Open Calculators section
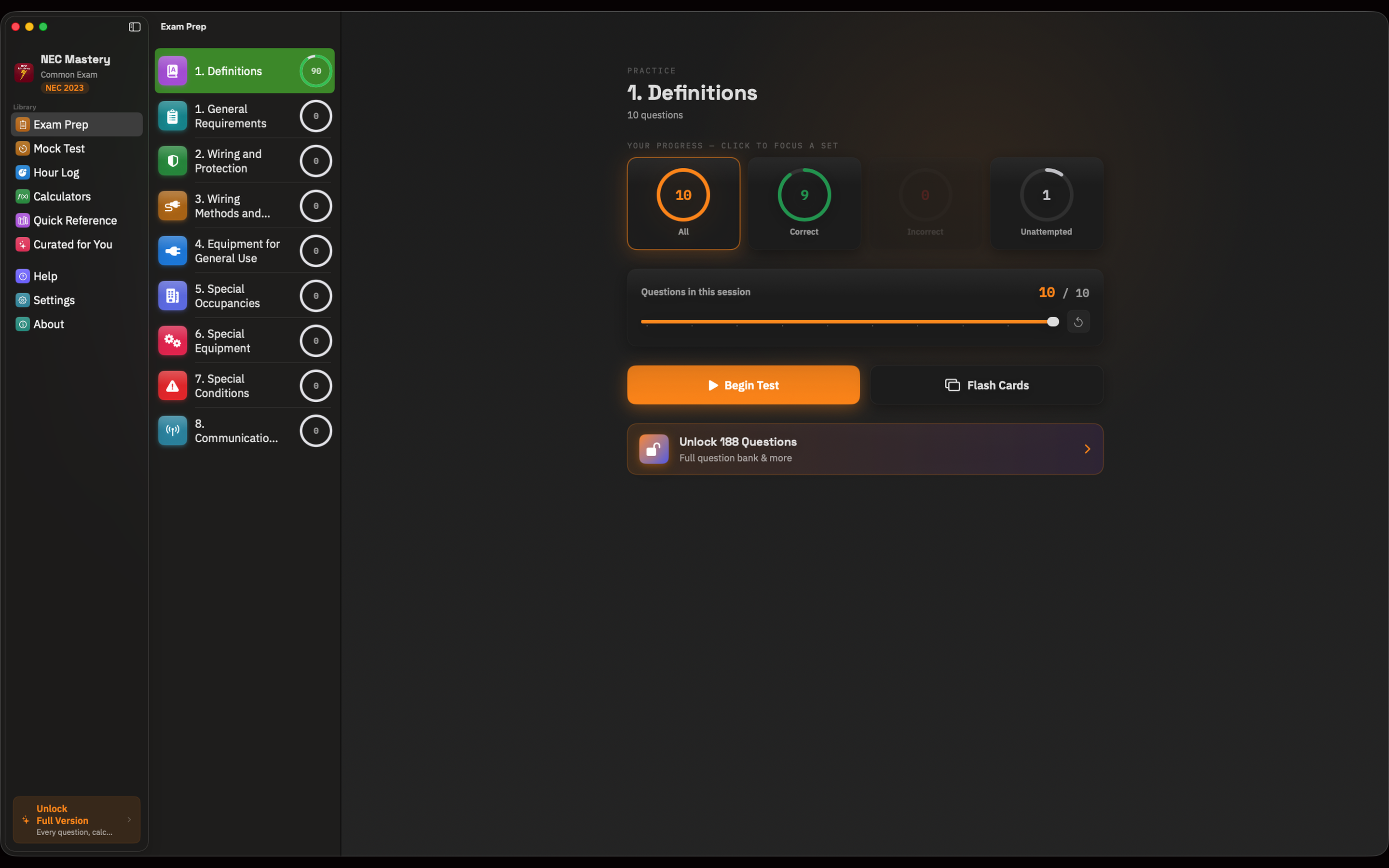 [x=76, y=196]
